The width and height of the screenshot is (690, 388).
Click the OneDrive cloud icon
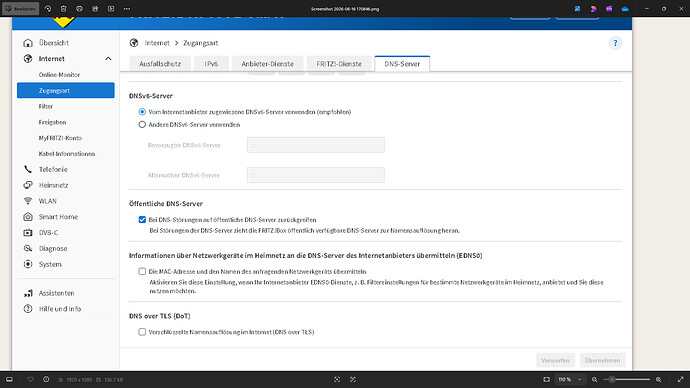coord(625,8)
